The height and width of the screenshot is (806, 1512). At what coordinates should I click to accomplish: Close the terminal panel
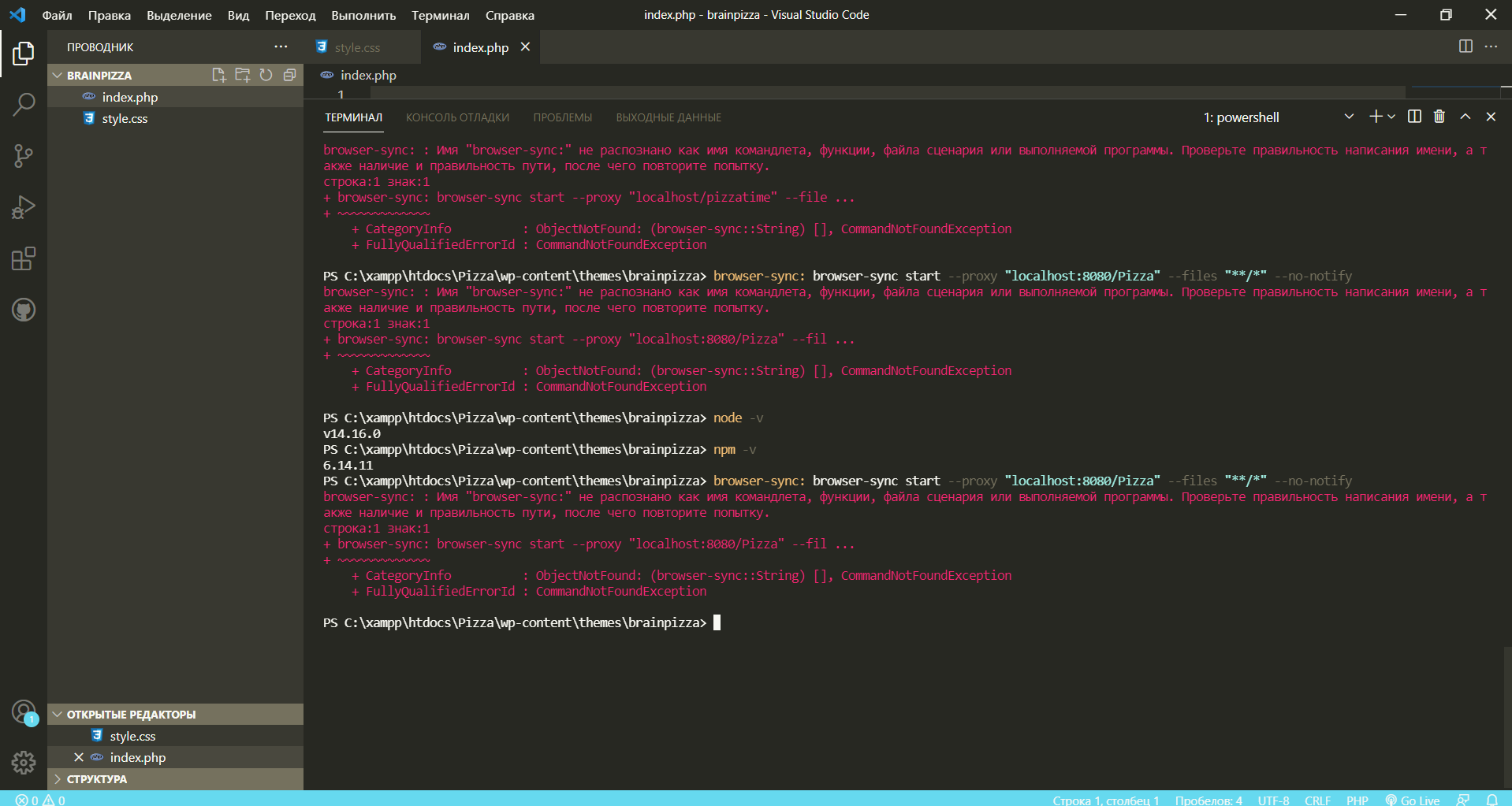pyautogui.click(x=1491, y=117)
